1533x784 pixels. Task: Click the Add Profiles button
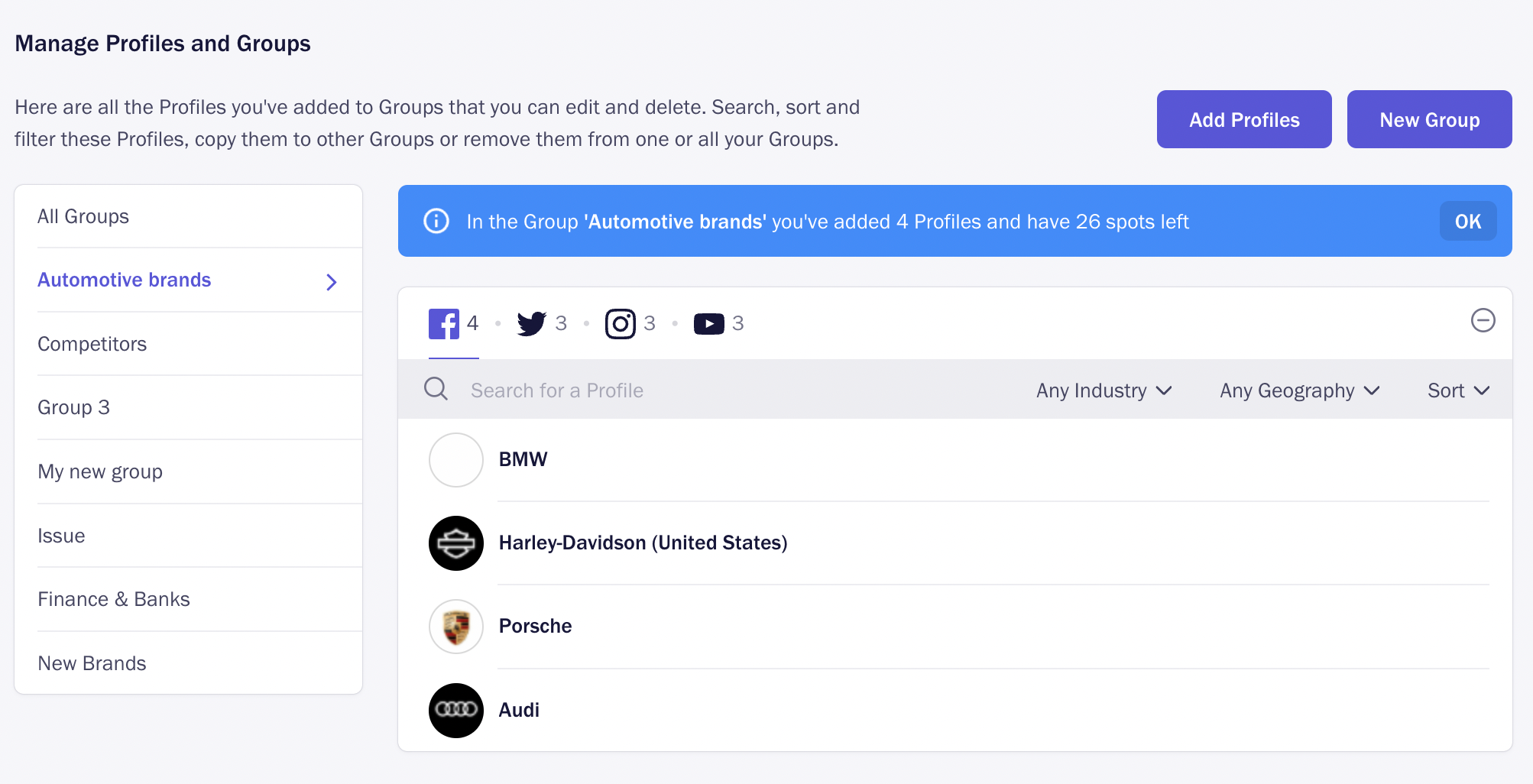click(x=1244, y=119)
